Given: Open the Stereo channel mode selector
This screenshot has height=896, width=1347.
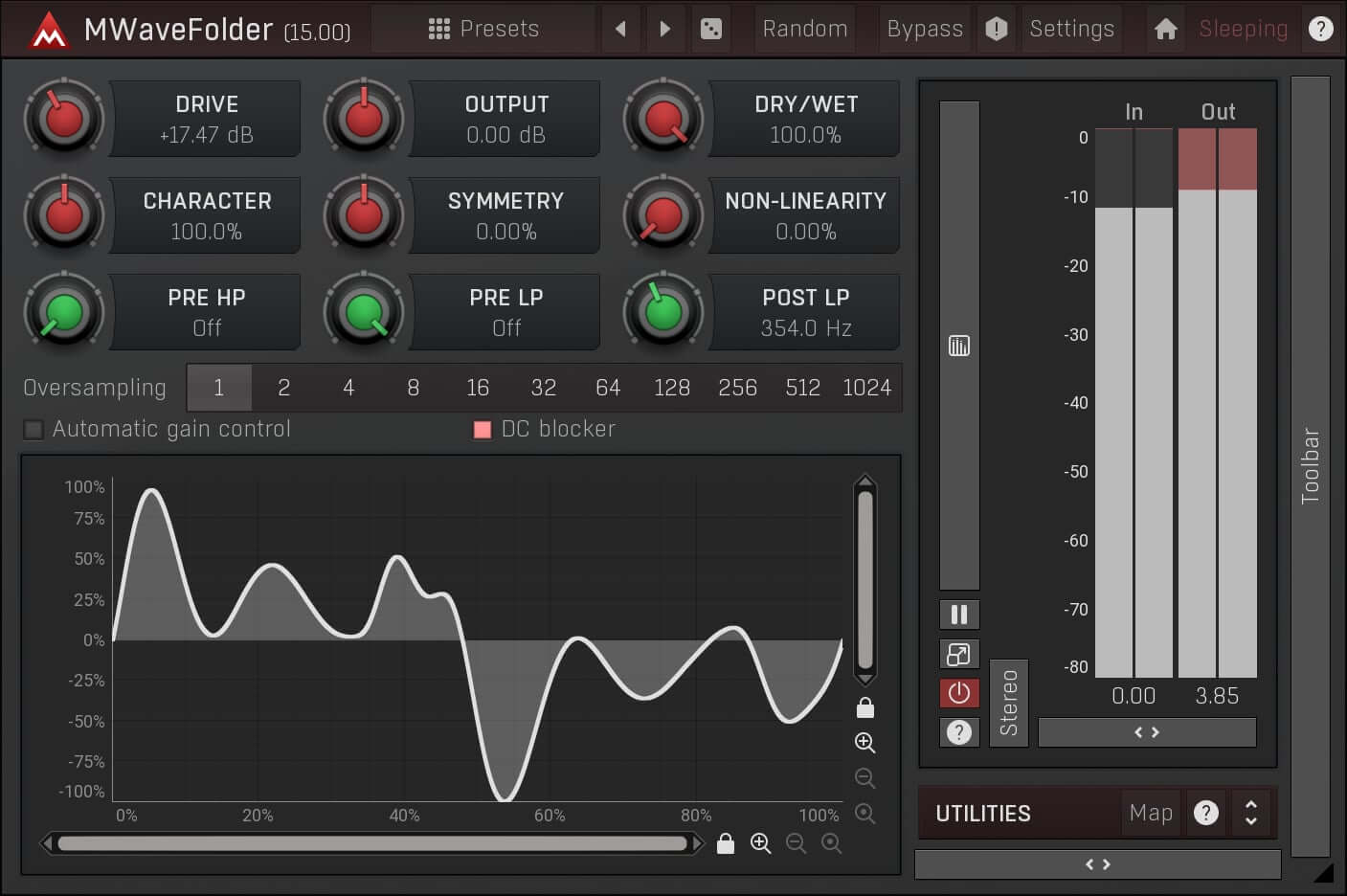Looking at the screenshot, I should click(x=1009, y=703).
